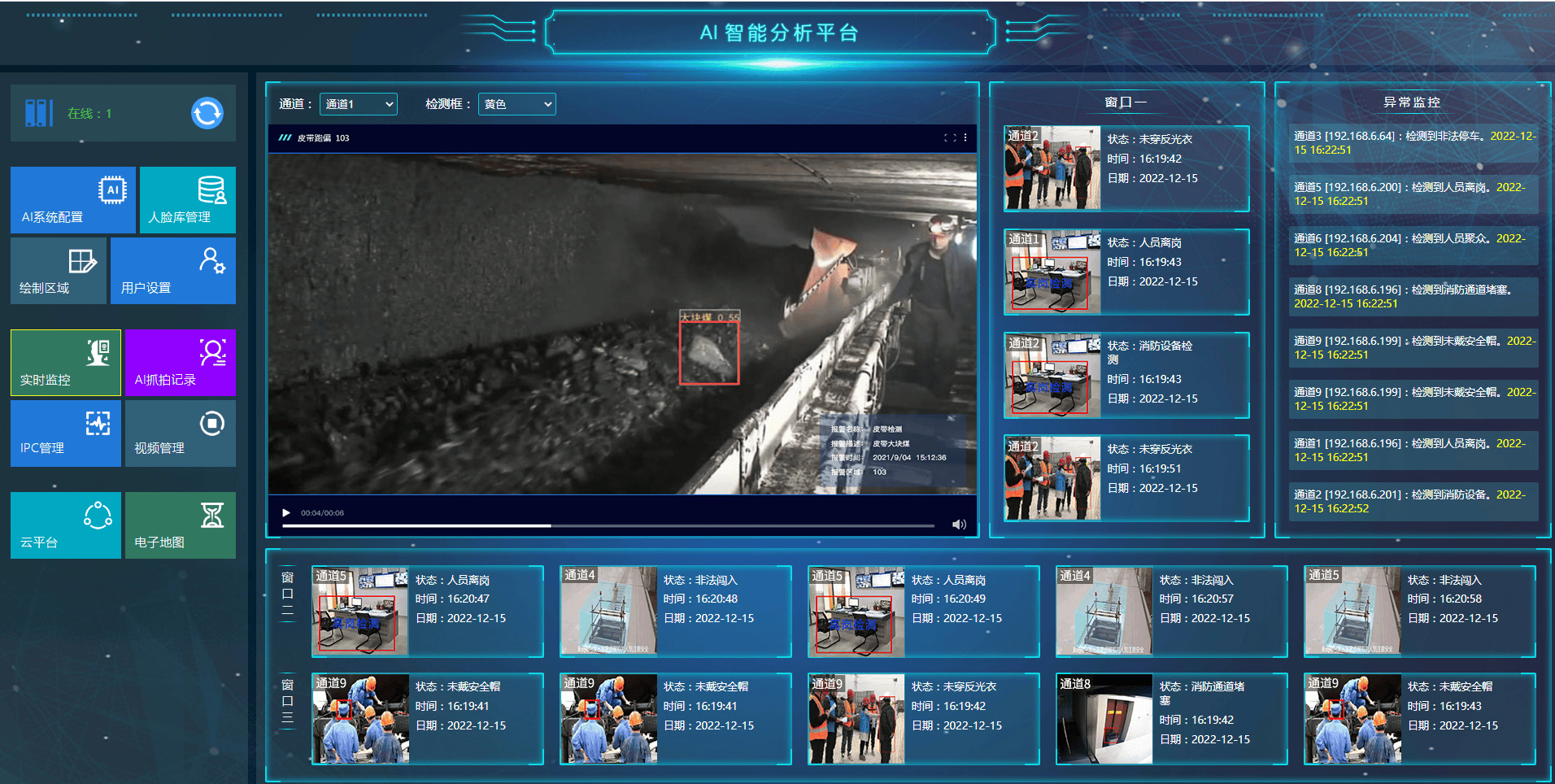Open the IPC管理 tile

(x=65, y=433)
